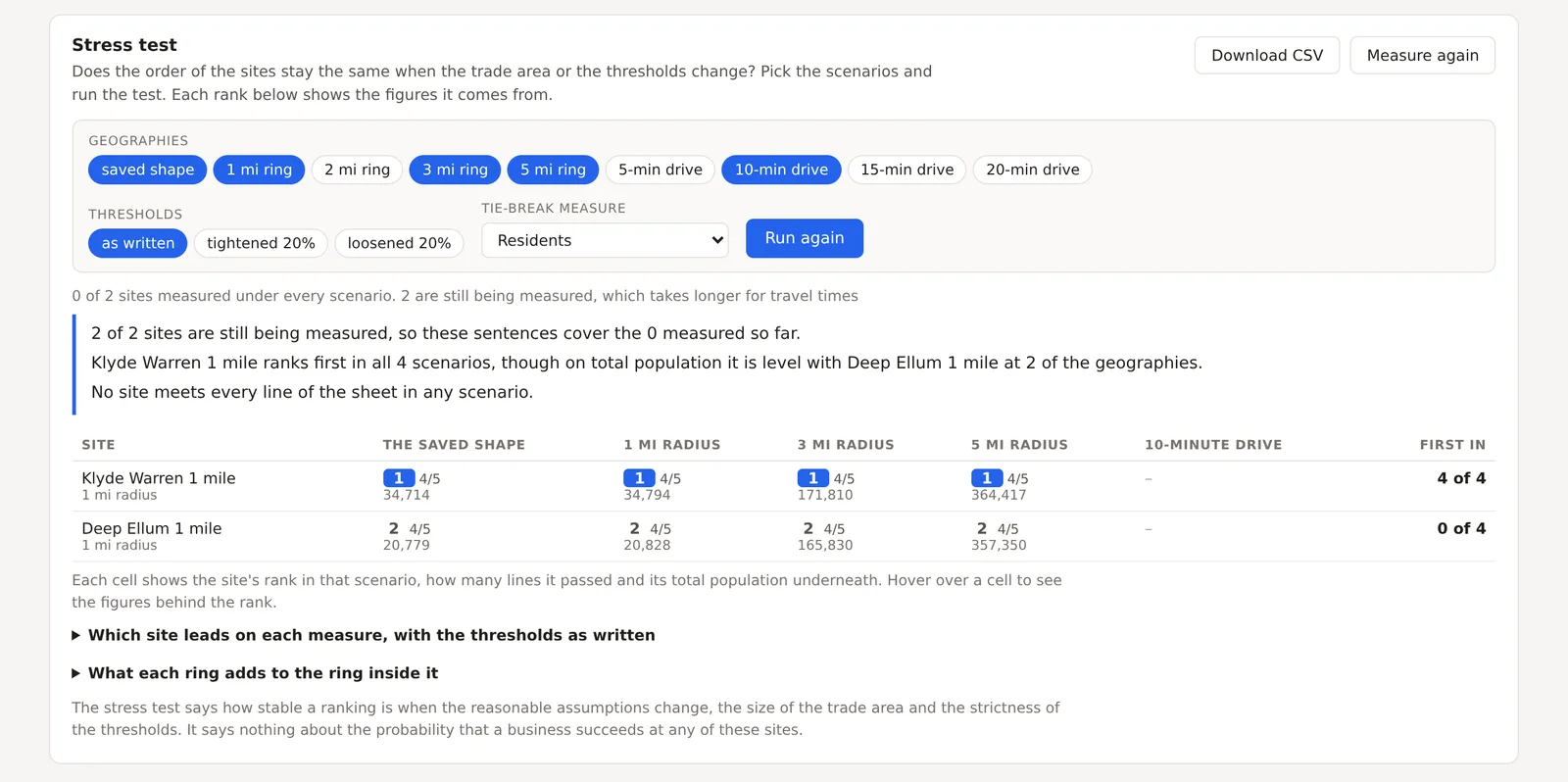Click Deep Ellum 5 mi radius rank cell
The image size is (1568, 782).
pos(999,536)
